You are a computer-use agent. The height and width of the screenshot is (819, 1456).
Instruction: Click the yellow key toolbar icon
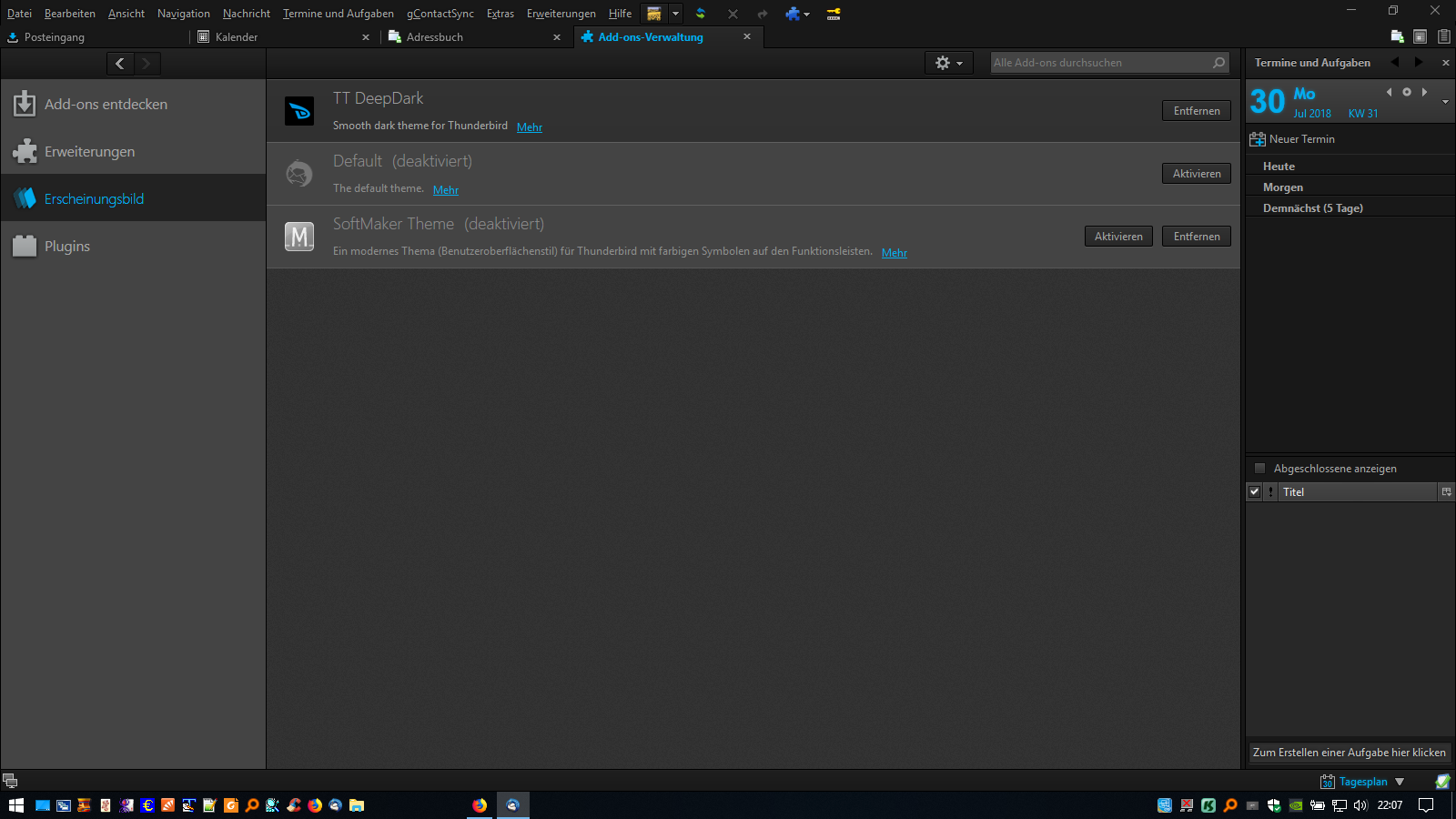point(834,14)
